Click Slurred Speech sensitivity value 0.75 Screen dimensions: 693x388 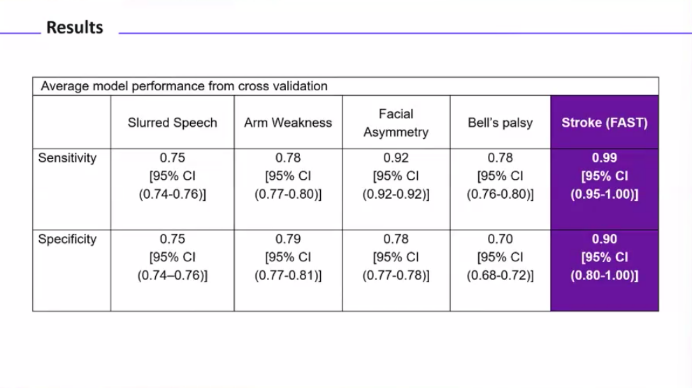pos(172,158)
